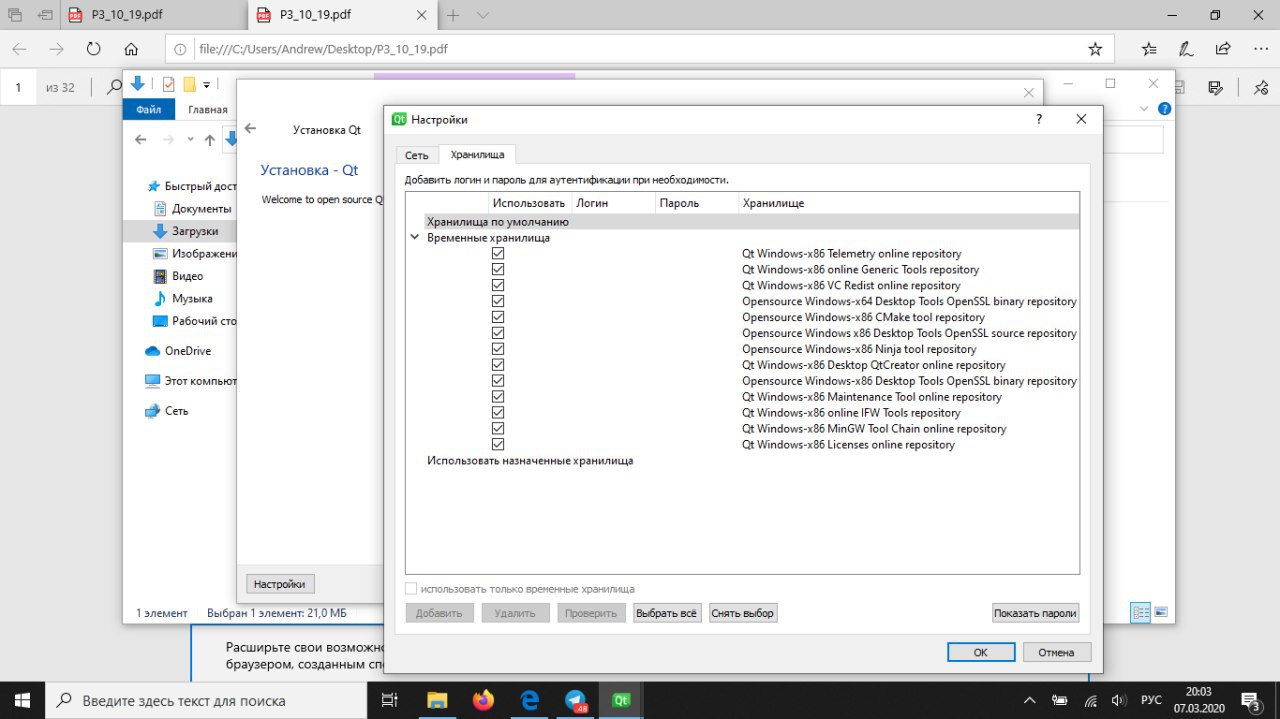Screen dimensions: 1280x719
Task: Set these Edge tabs aside
Action: point(45,15)
